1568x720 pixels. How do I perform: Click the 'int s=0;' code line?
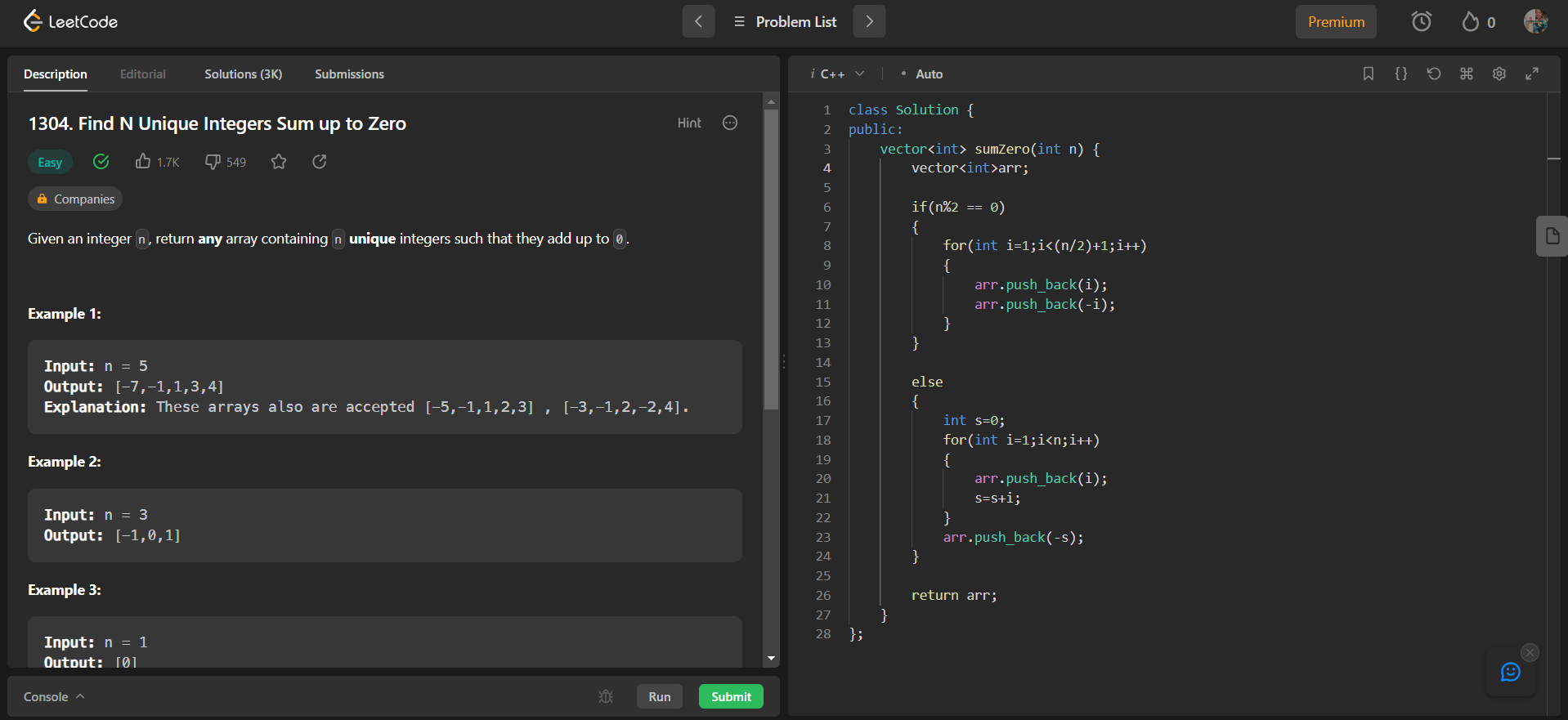coord(974,420)
